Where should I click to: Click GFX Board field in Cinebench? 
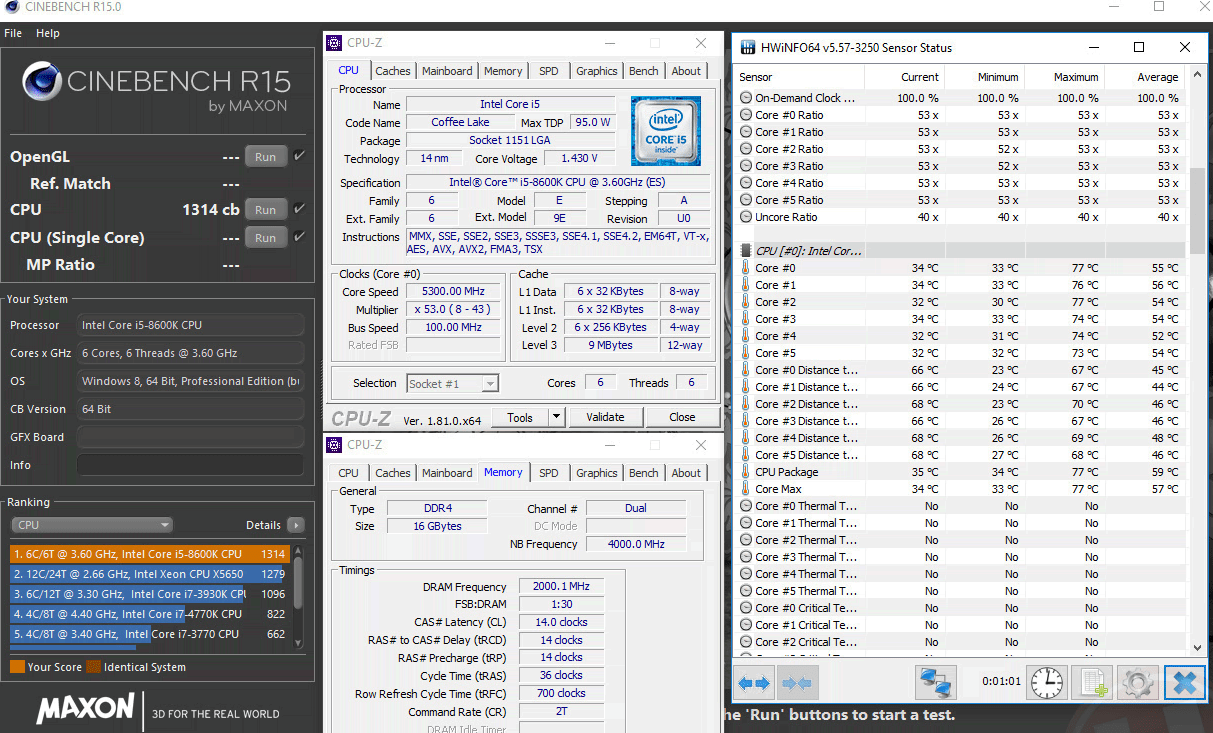point(190,437)
